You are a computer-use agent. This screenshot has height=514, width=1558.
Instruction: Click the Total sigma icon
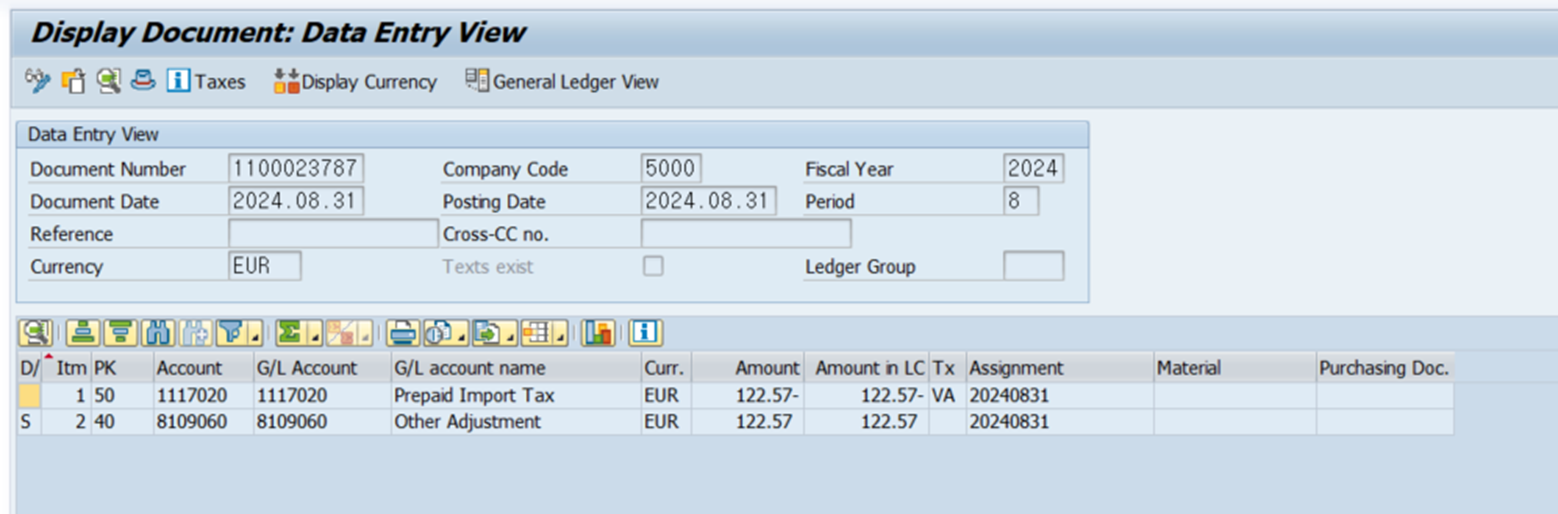[292, 332]
